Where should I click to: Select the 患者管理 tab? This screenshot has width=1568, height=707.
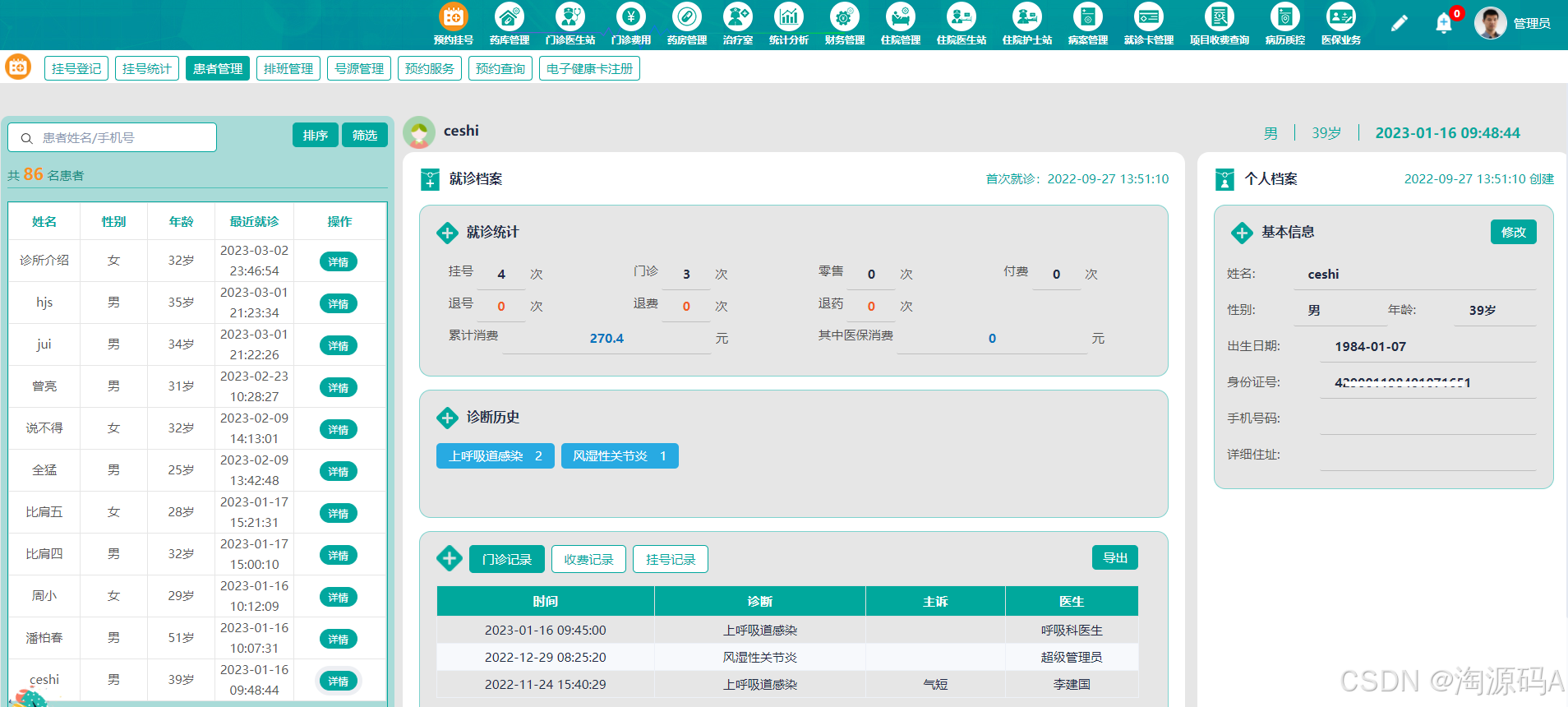tap(218, 68)
